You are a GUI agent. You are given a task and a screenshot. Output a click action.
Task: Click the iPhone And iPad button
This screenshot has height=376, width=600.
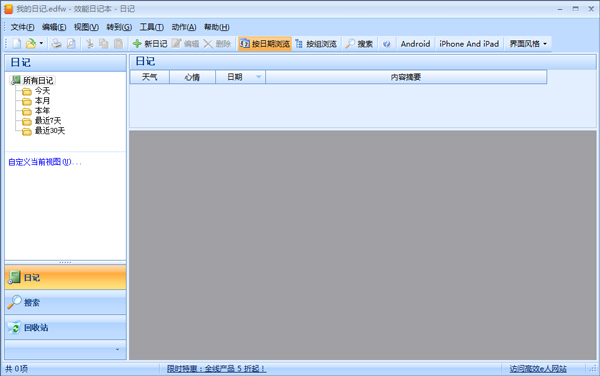click(469, 44)
